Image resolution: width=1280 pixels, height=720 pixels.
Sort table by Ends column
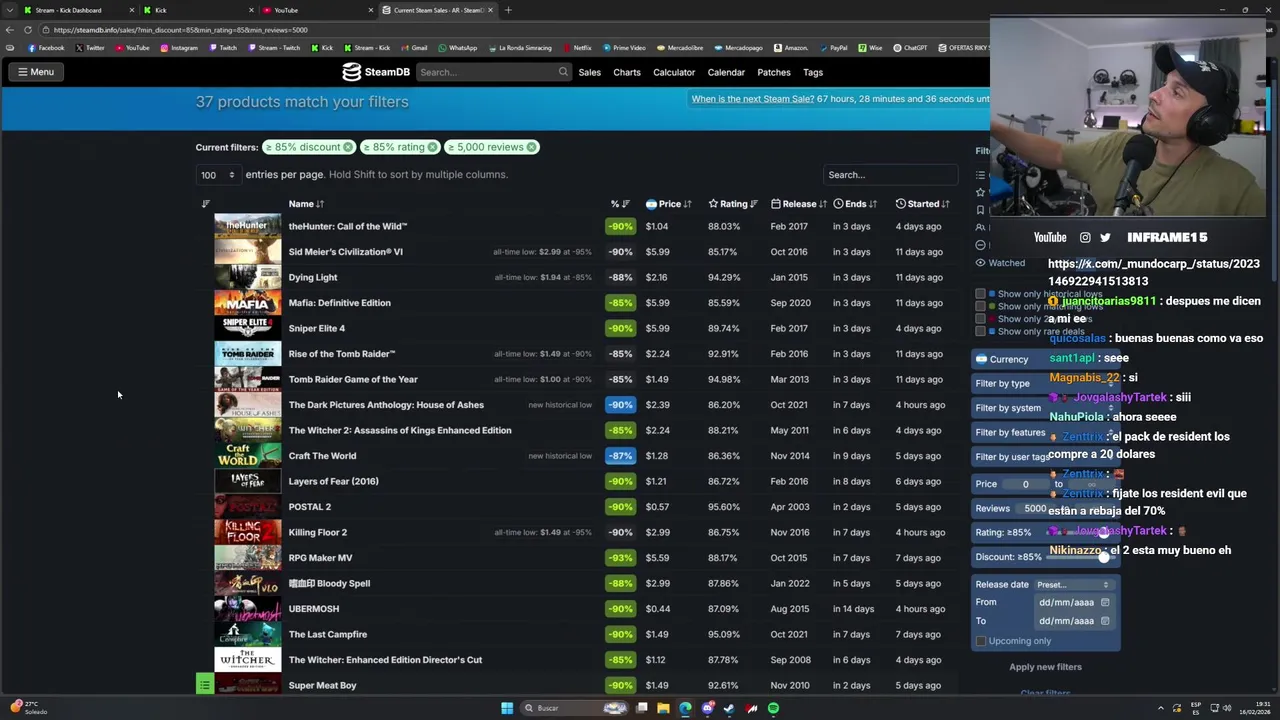[x=855, y=204]
